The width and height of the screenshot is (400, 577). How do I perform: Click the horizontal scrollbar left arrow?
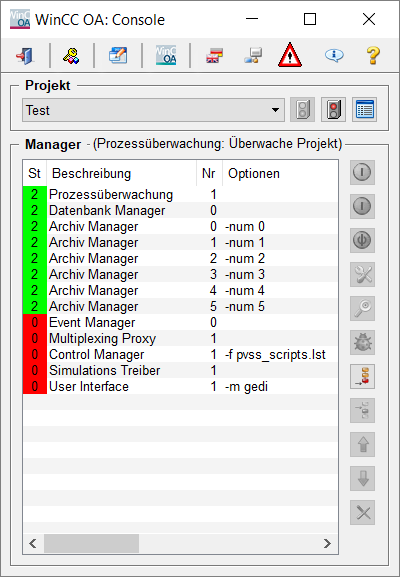(x=33, y=544)
